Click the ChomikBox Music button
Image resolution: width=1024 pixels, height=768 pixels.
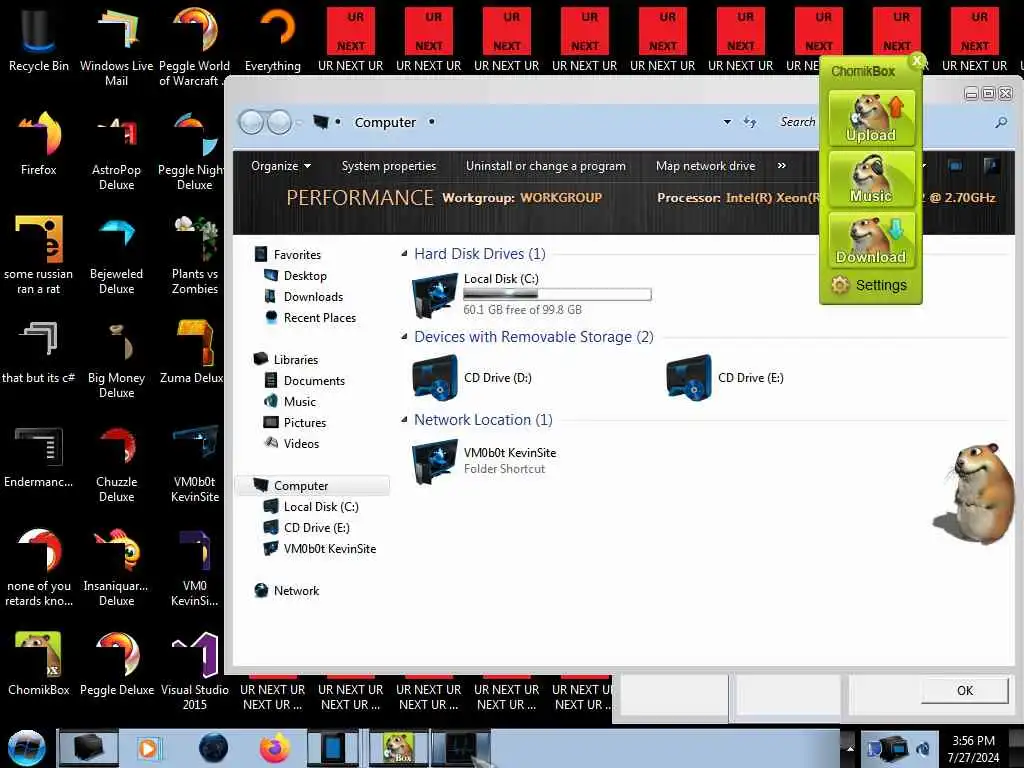click(871, 178)
